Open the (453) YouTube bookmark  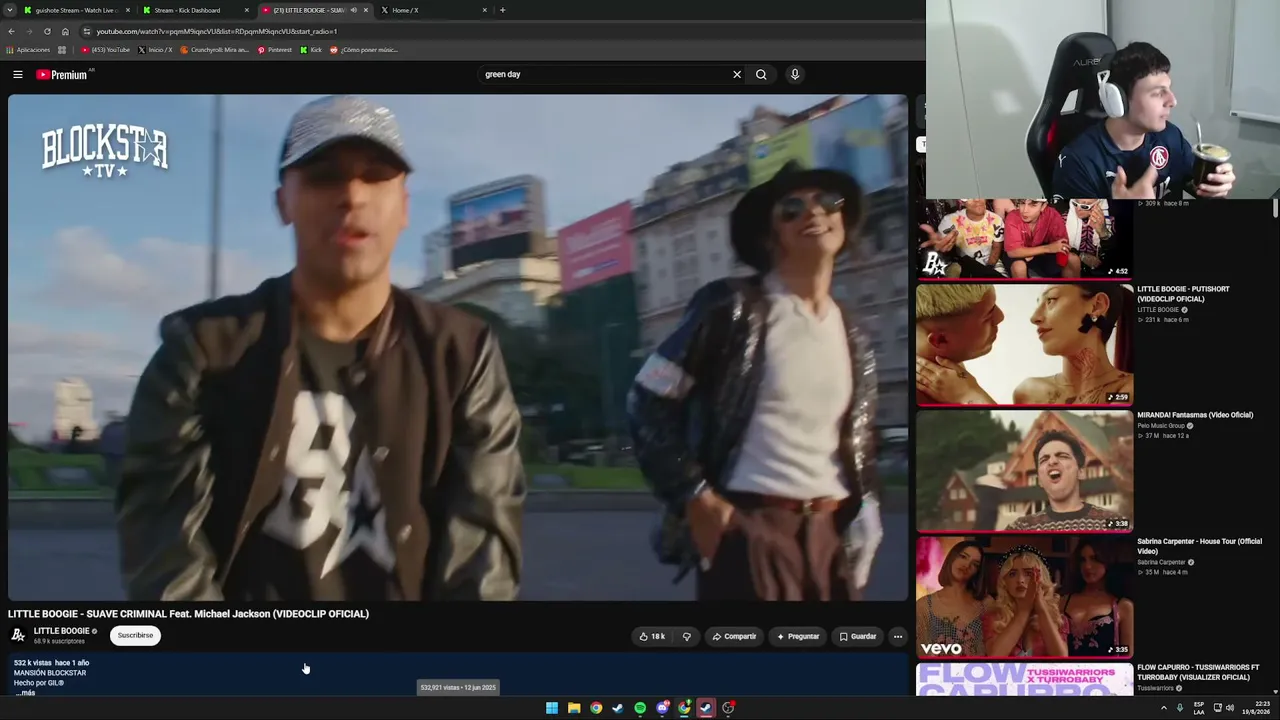tap(106, 50)
